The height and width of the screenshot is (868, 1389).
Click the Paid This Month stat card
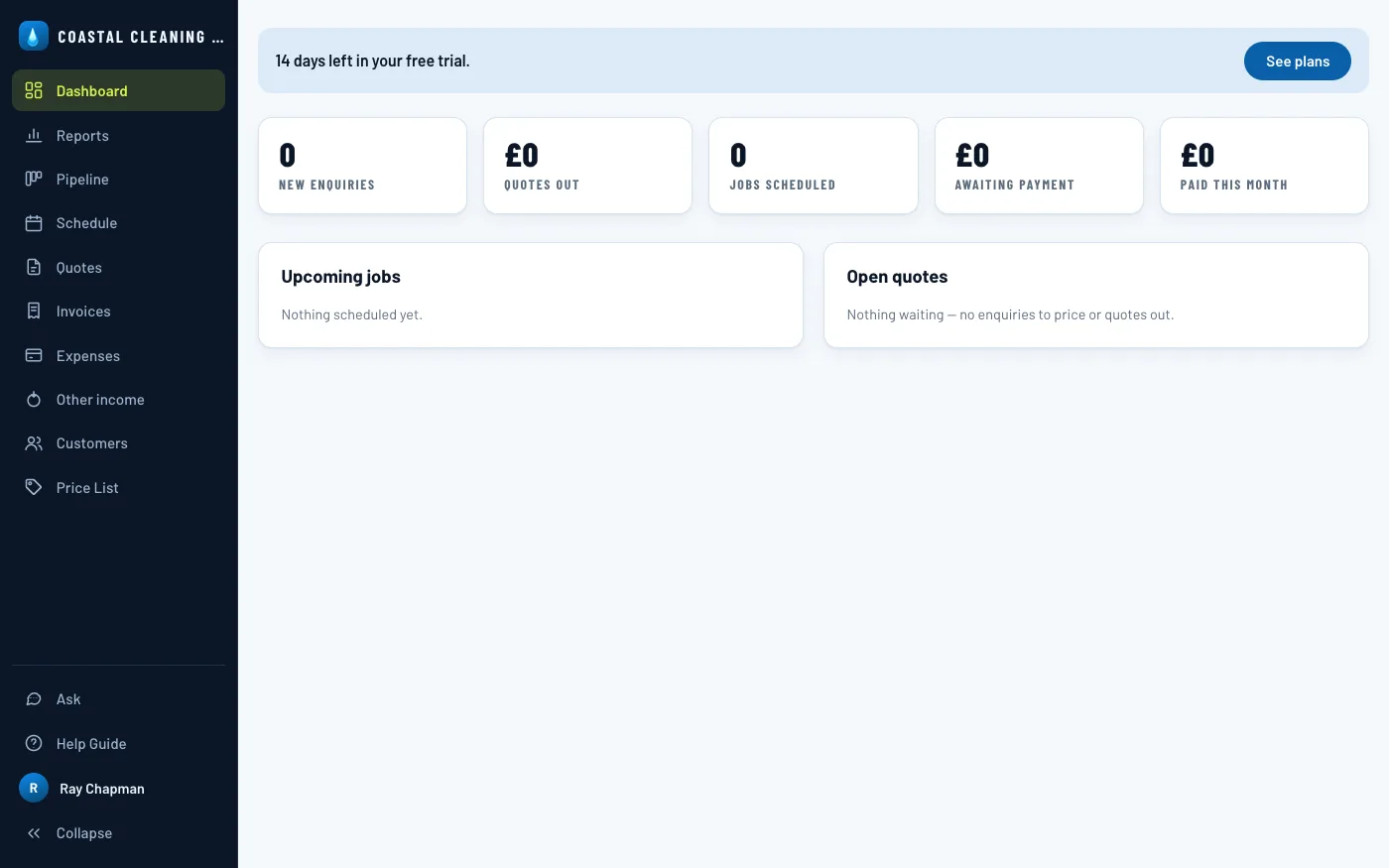tap(1264, 166)
